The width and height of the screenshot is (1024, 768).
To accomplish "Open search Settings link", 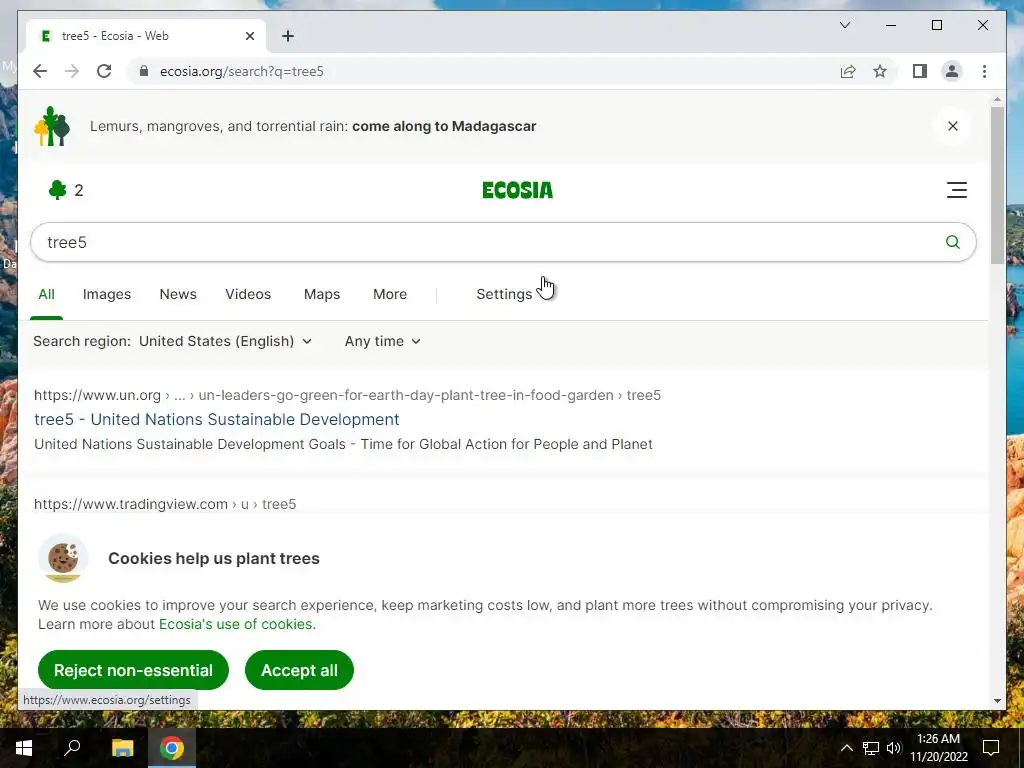I will tap(504, 294).
